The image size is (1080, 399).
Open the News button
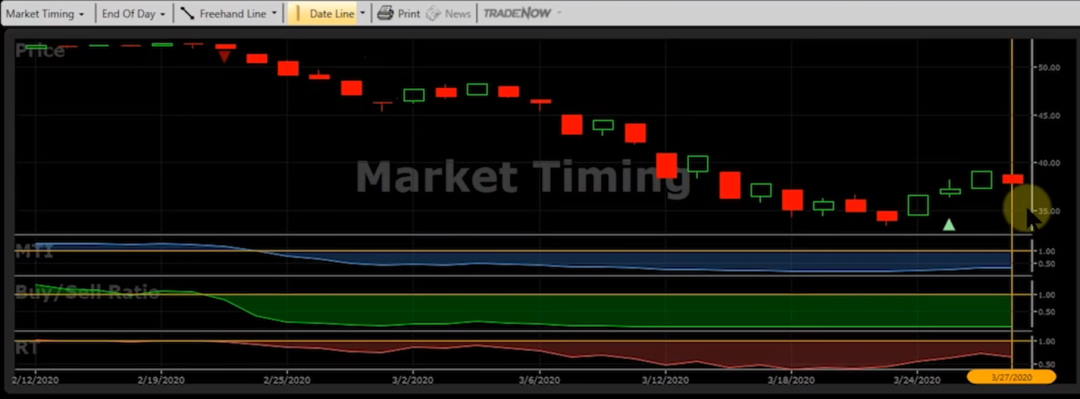[x=448, y=14]
